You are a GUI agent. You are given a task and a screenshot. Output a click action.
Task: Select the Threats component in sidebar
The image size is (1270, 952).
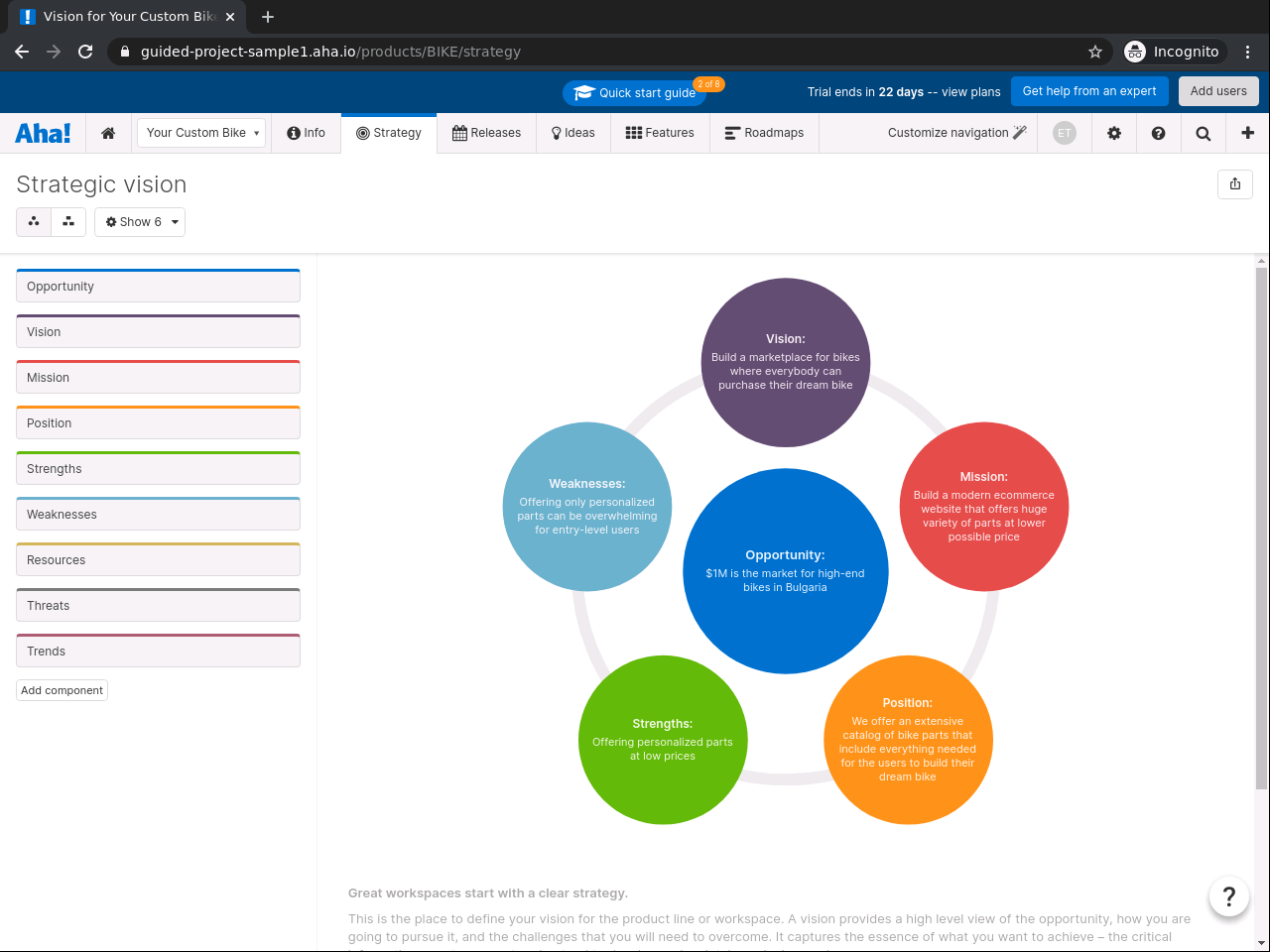[x=158, y=605]
